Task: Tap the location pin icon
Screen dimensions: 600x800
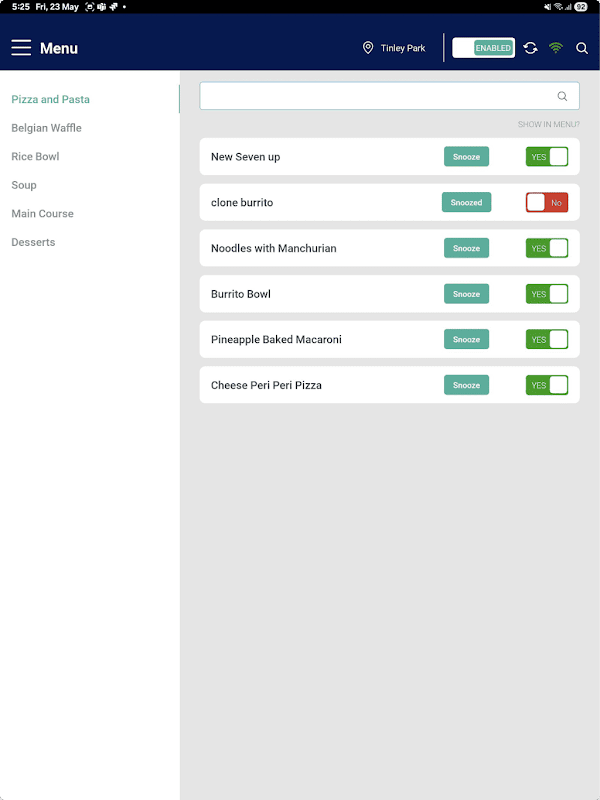Action: 368,48
